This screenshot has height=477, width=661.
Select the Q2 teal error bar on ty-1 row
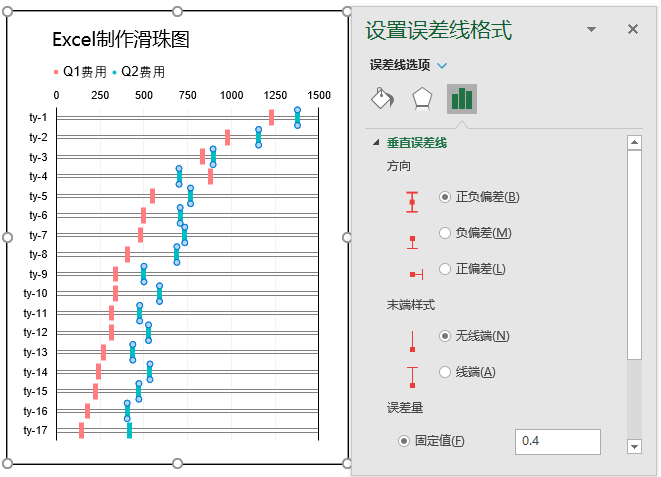click(297, 118)
